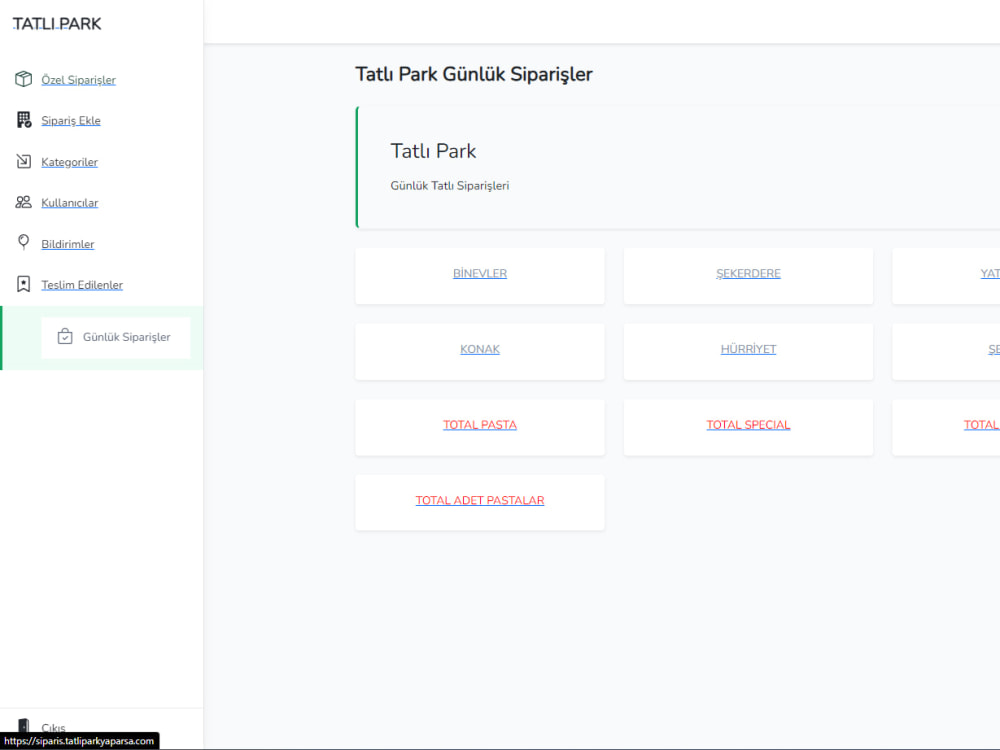The height and width of the screenshot is (750, 1000).
Task: Click the Tatlı Park card title
Action: pos(433,151)
